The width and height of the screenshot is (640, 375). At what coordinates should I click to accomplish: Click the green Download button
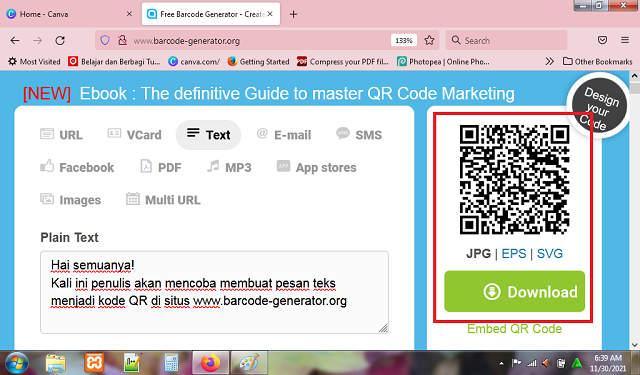pyautogui.click(x=514, y=291)
